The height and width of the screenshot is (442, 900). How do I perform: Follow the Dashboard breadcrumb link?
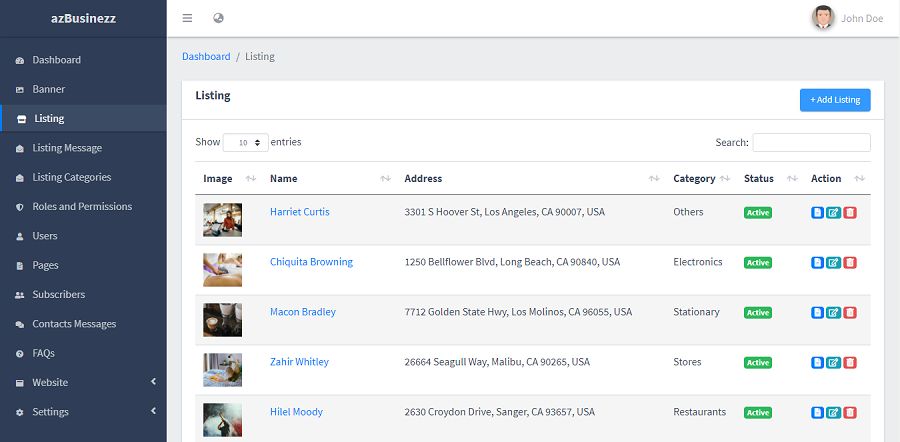point(206,57)
